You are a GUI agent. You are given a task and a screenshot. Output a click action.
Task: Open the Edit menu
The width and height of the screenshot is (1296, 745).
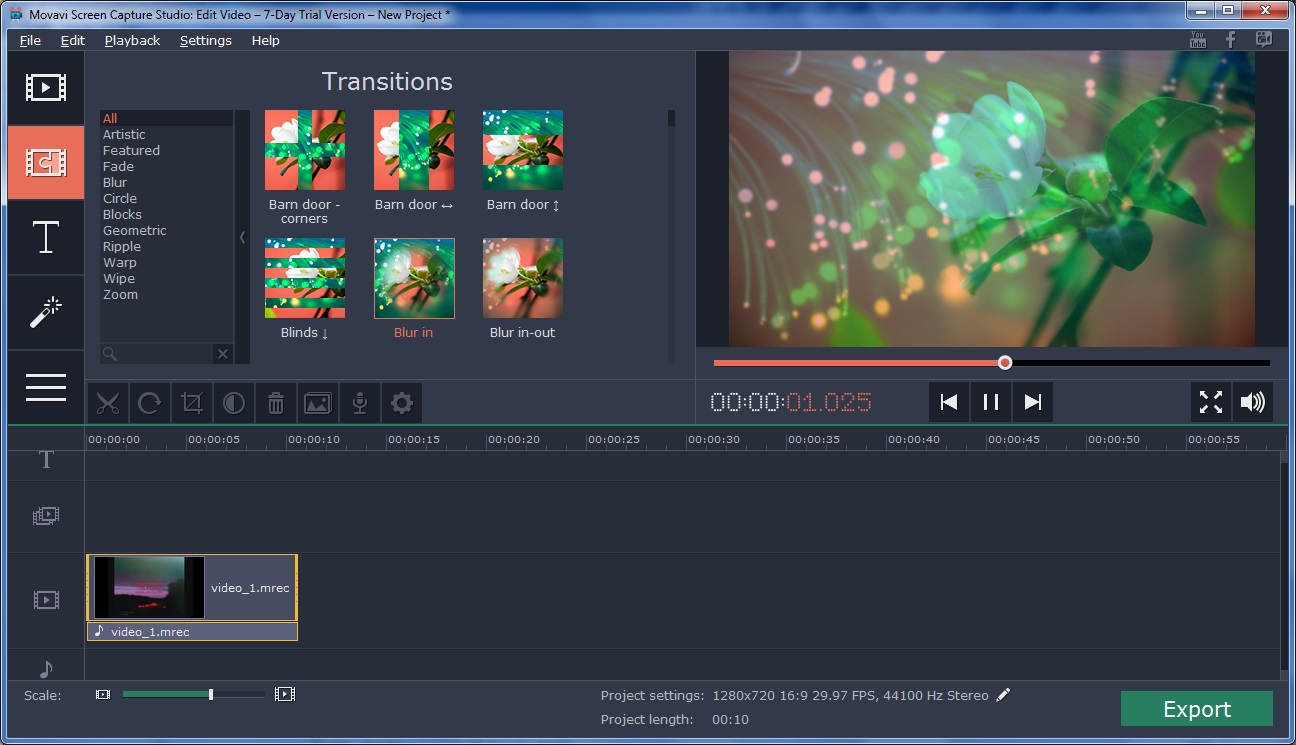pyautogui.click(x=73, y=40)
